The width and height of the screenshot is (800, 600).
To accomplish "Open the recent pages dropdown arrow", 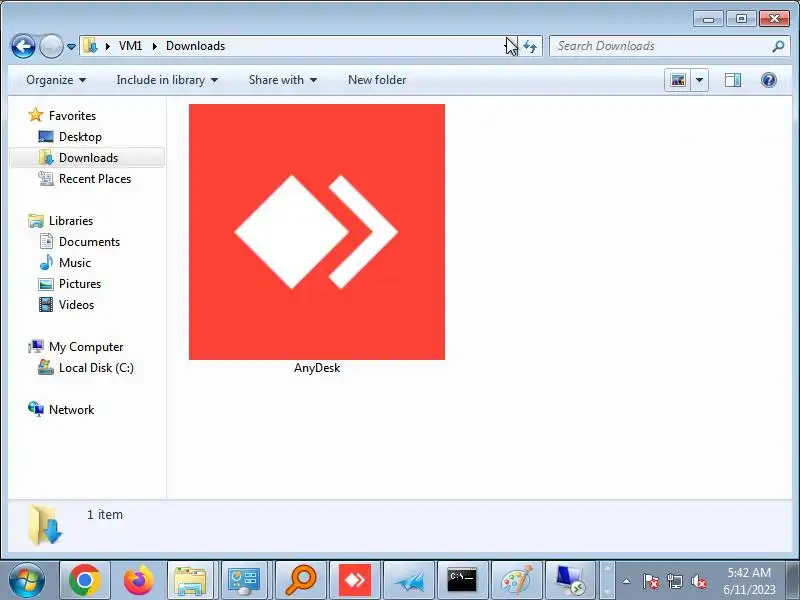I will [x=71, y=47].
